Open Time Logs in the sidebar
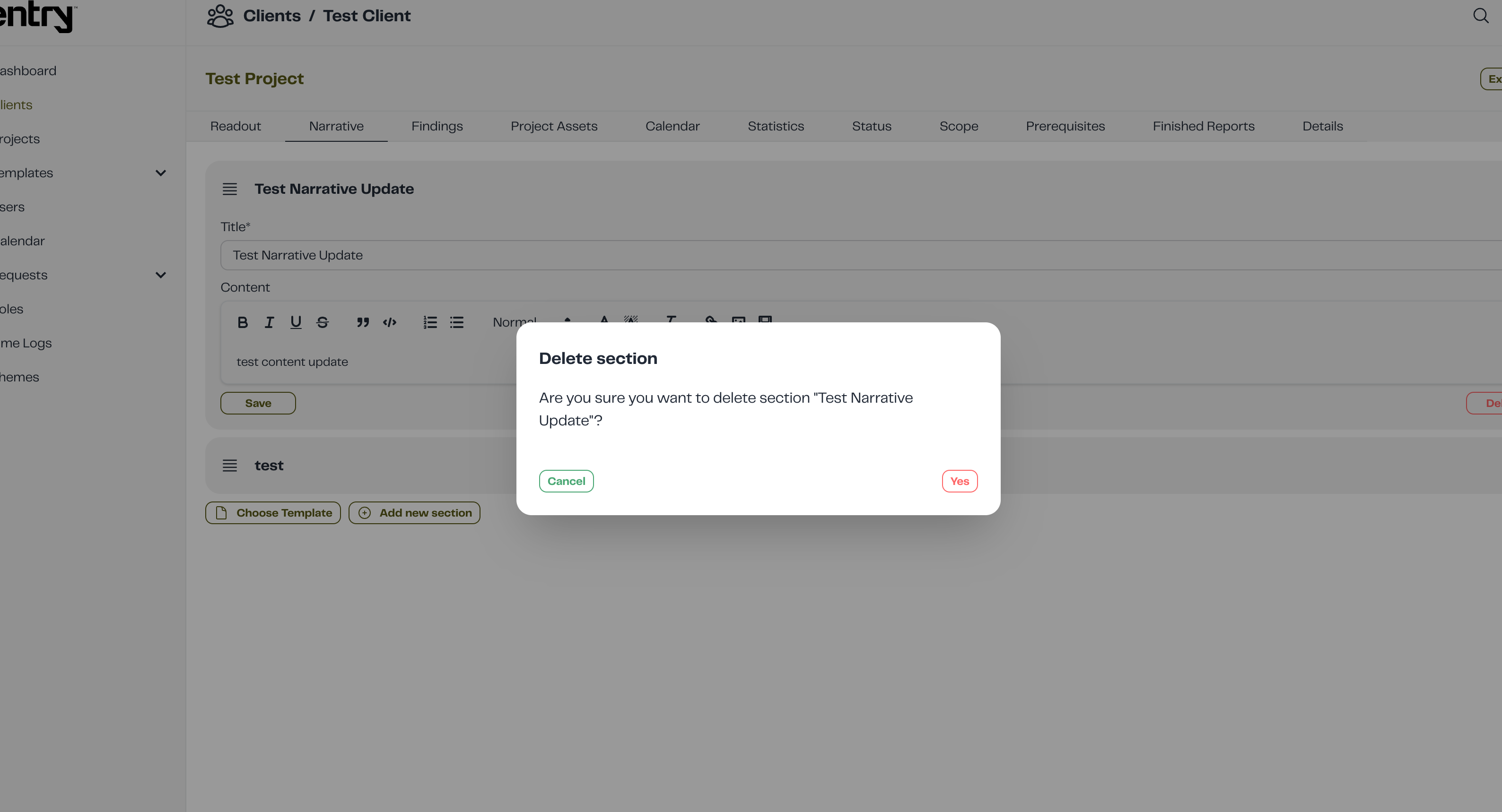The height and width of the screenshot is (812, 1502). pos(26,343)
